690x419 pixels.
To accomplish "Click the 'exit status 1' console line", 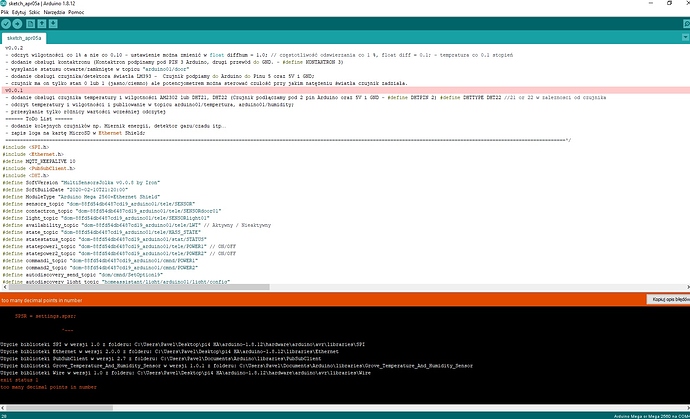I will click(x=19, y=380).
